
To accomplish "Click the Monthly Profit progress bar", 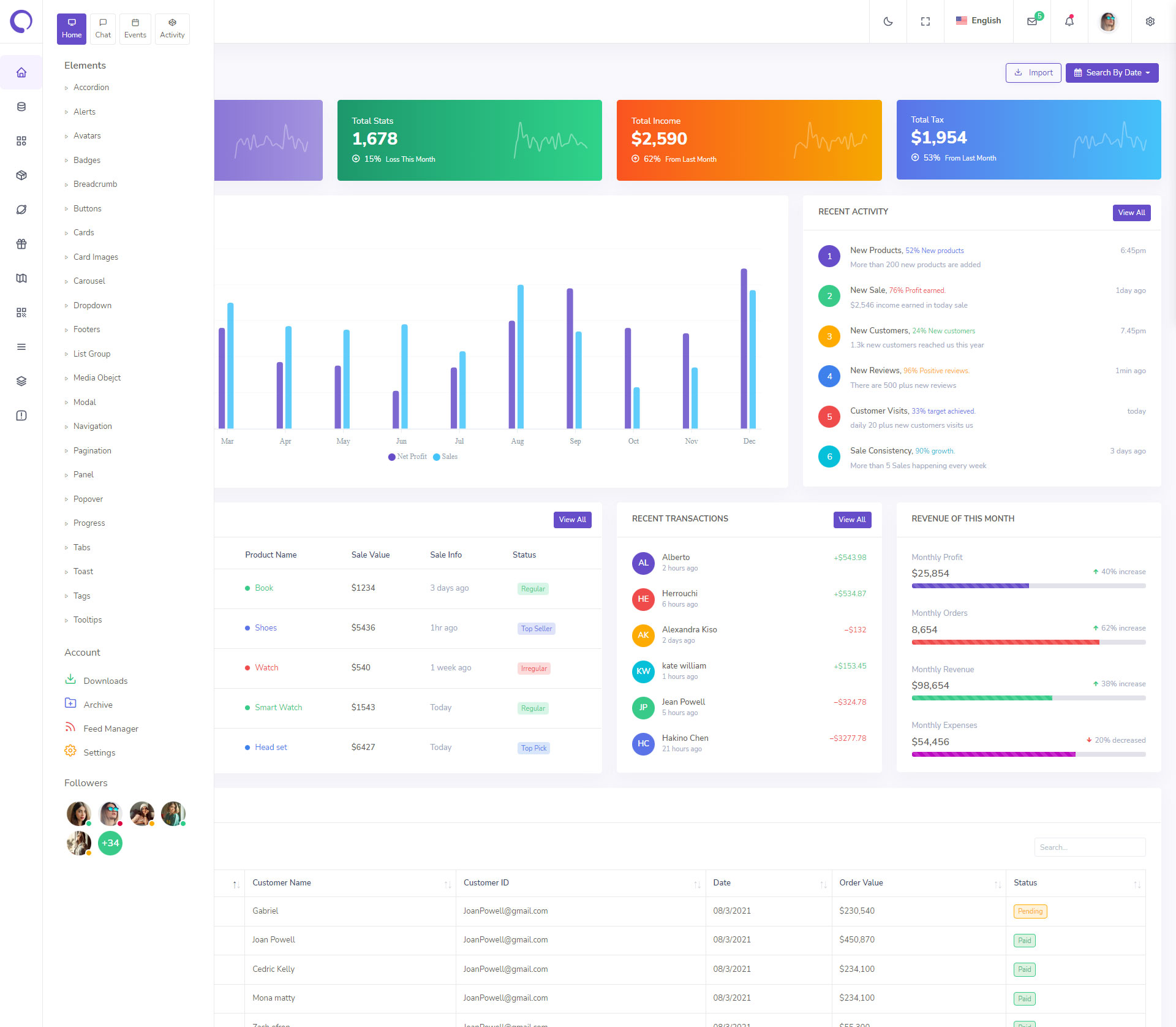I will tap(1028, 586).
